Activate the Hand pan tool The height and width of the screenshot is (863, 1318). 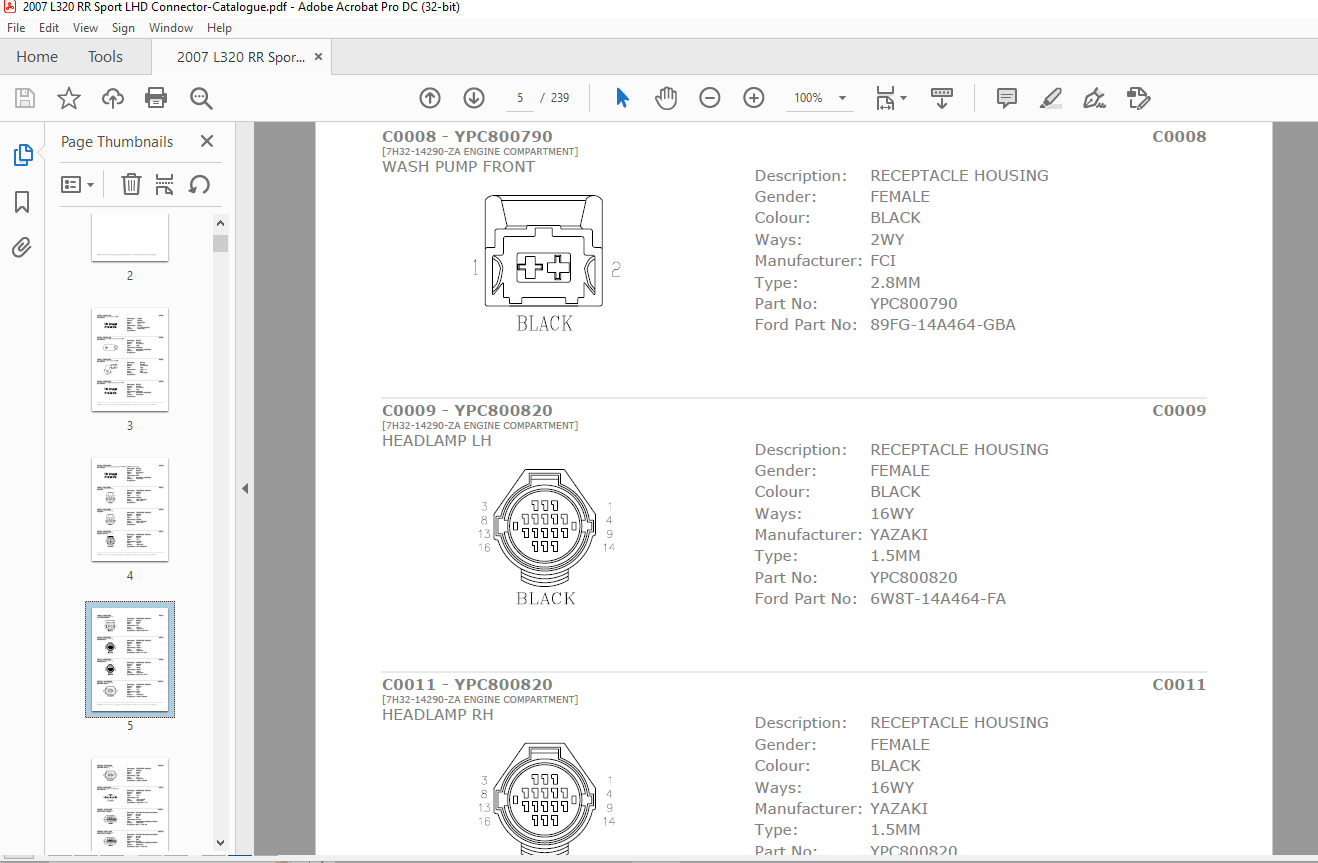[x=666, y=98]
